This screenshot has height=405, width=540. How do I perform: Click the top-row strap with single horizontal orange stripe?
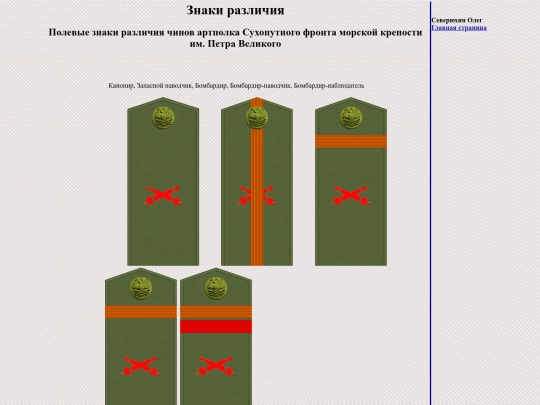[x=351, y=181]
